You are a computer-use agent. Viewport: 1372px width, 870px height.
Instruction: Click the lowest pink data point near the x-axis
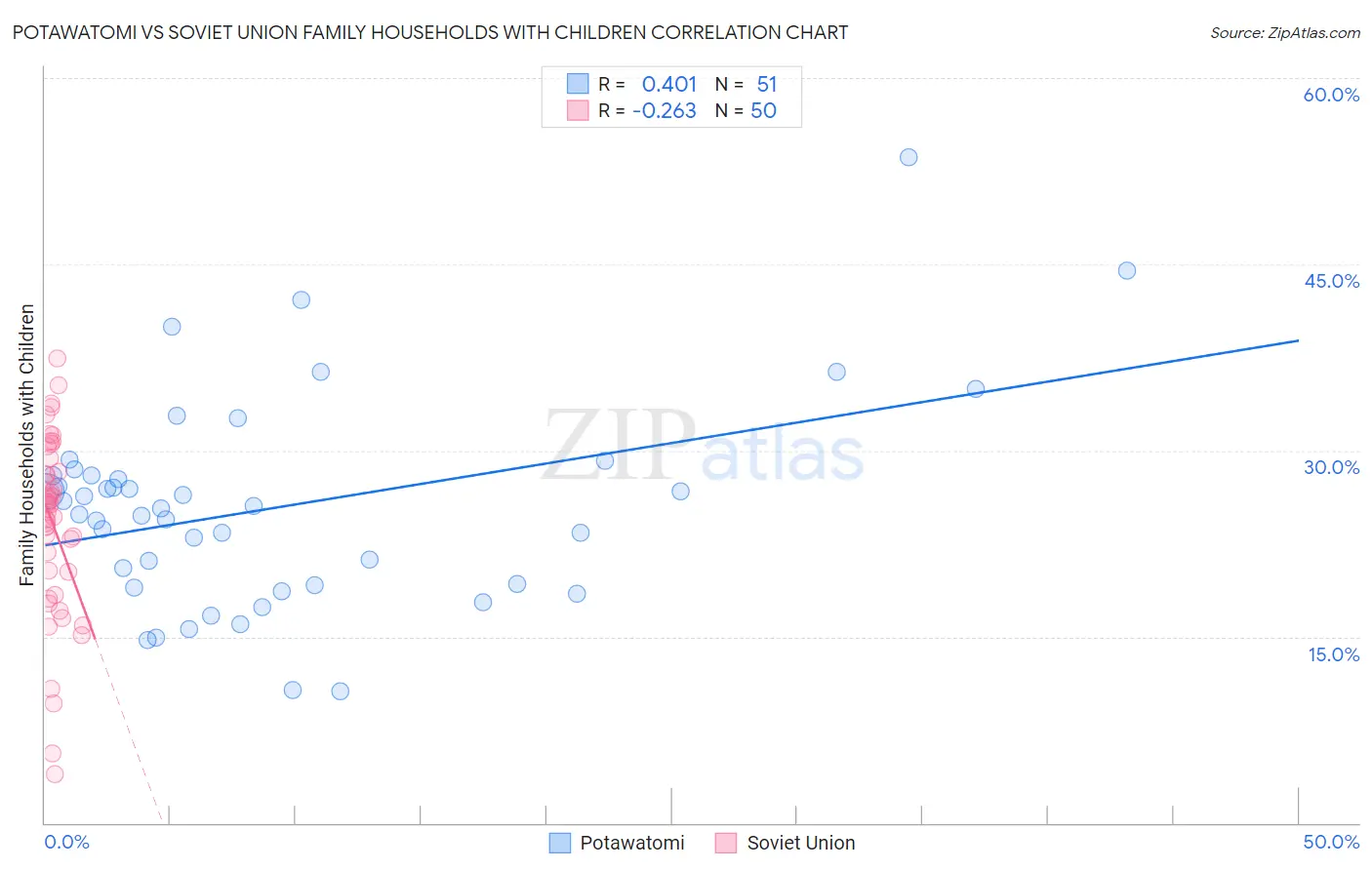tap(55, 773)
